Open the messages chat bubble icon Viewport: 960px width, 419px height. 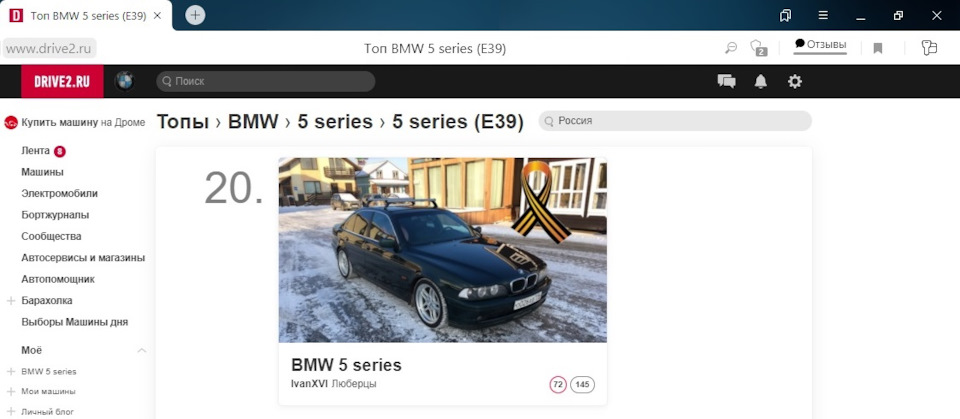pos(726,81)
